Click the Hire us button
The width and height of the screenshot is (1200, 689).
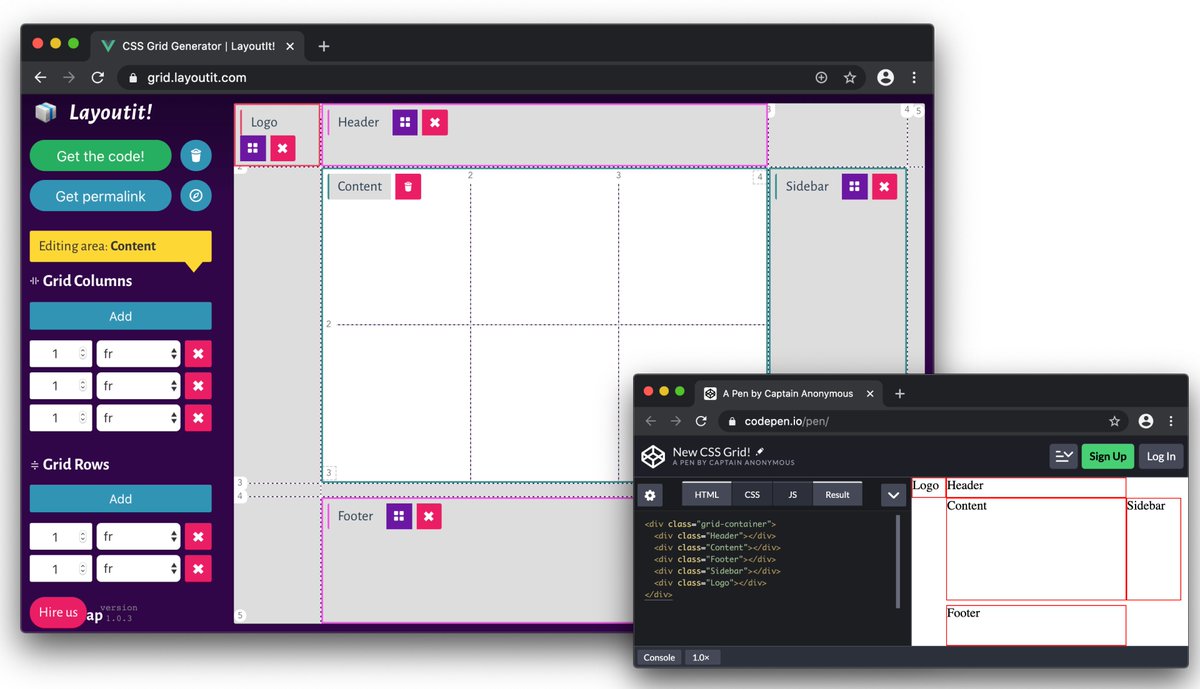58,612
